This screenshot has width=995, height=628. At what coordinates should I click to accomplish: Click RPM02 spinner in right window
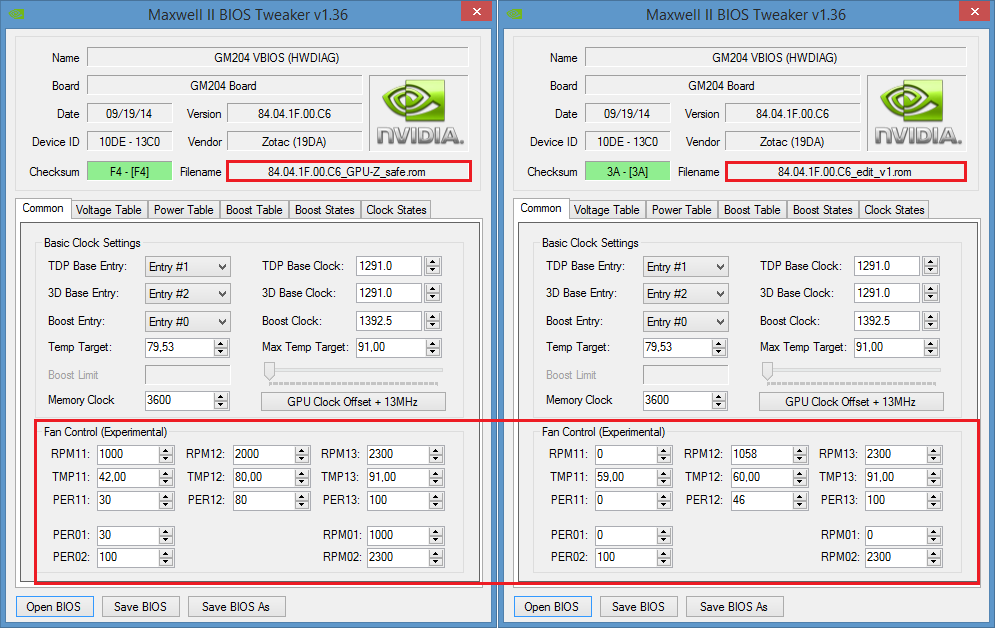click(934, 558)
